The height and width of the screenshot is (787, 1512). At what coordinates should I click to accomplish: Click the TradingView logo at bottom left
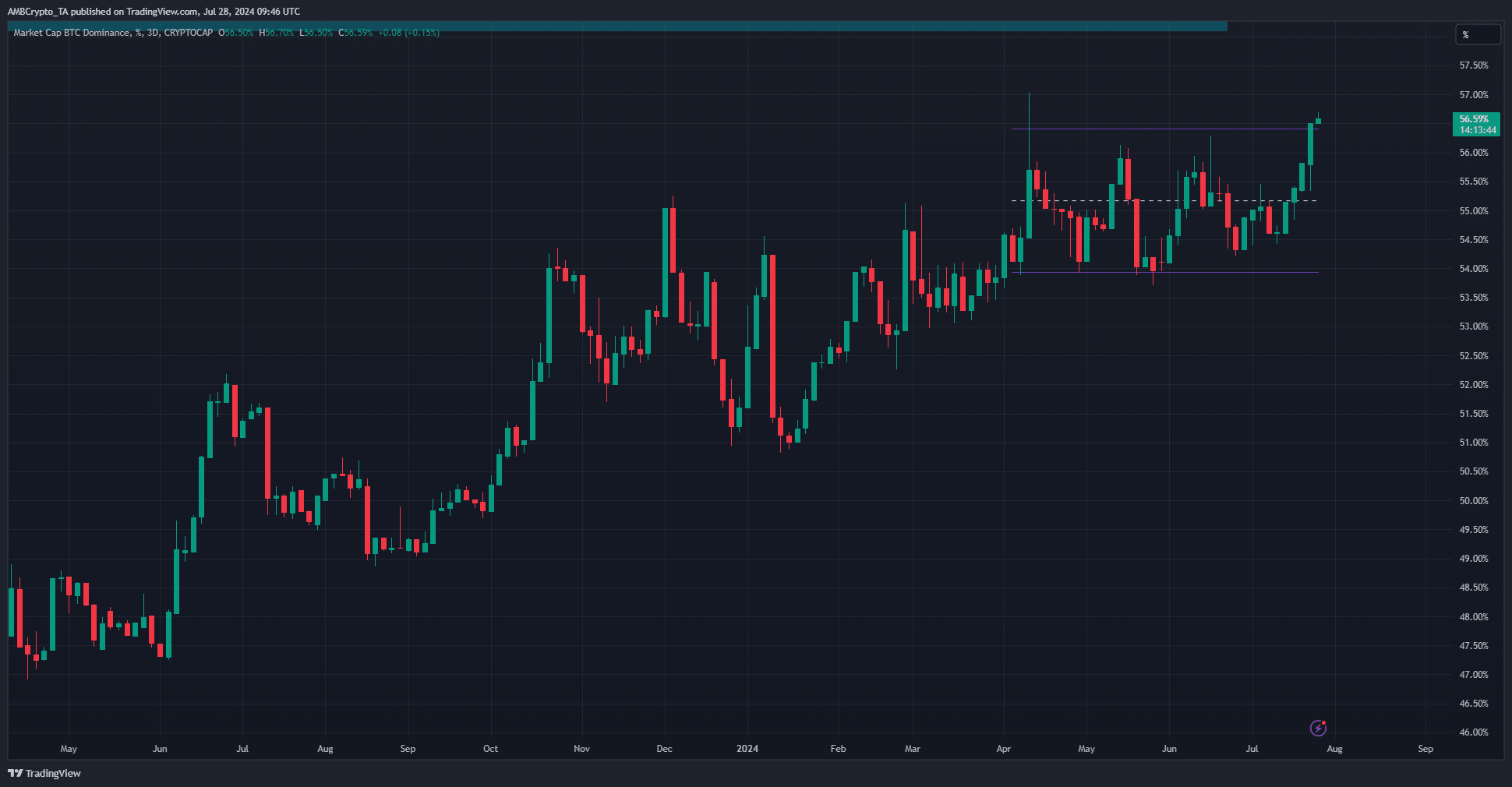click(x=44, y=773)
